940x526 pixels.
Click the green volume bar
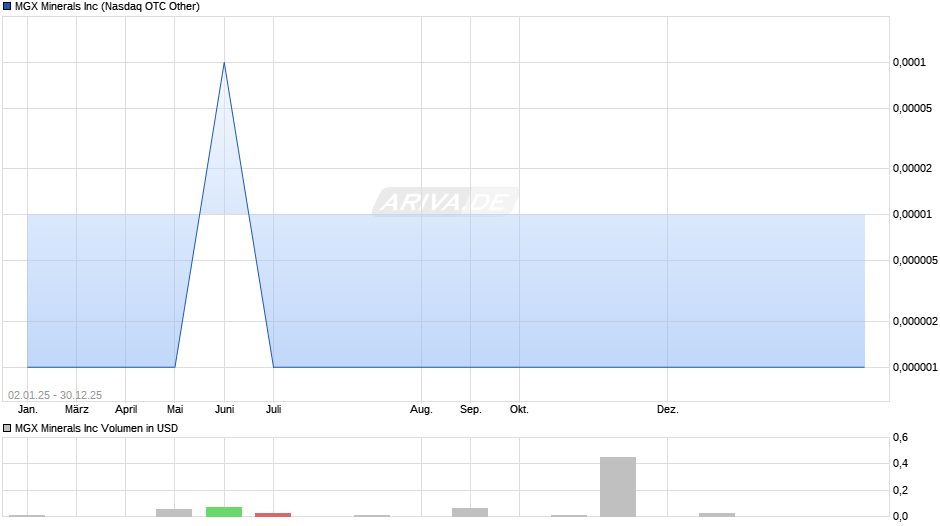point(224,512)
